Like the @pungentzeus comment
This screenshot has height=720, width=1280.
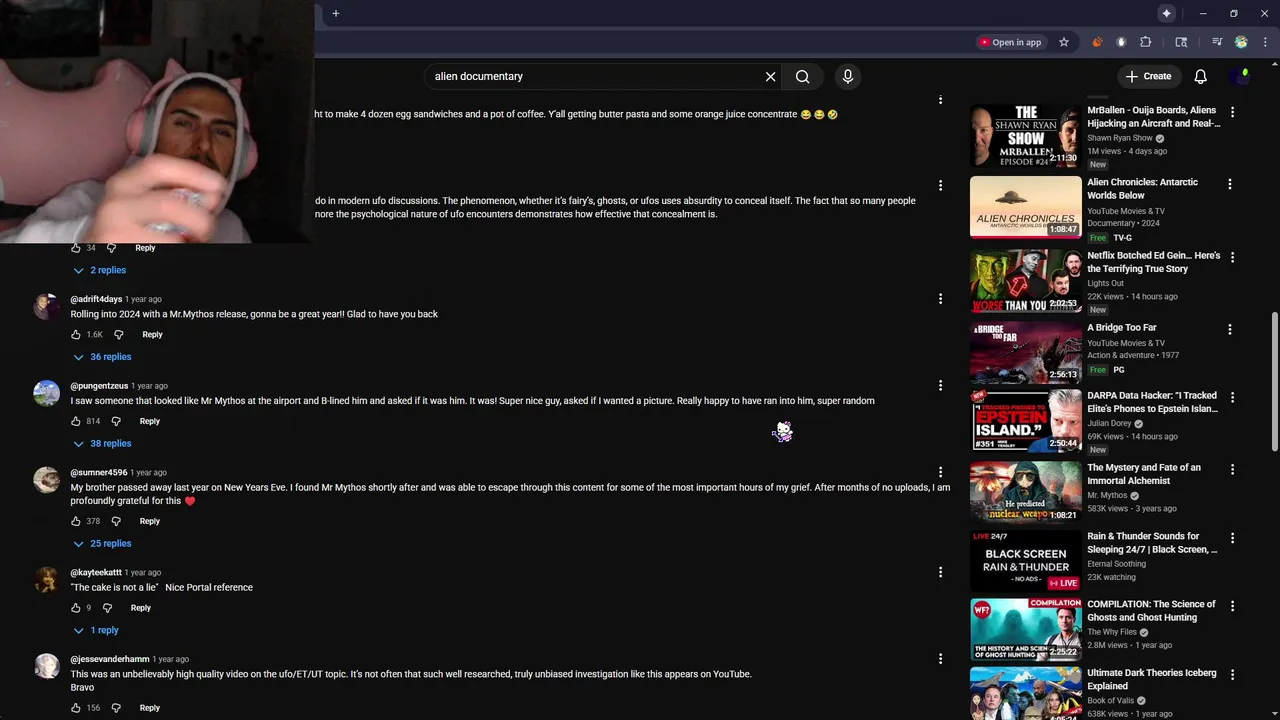pyautogui.click(x=76, y=421)
